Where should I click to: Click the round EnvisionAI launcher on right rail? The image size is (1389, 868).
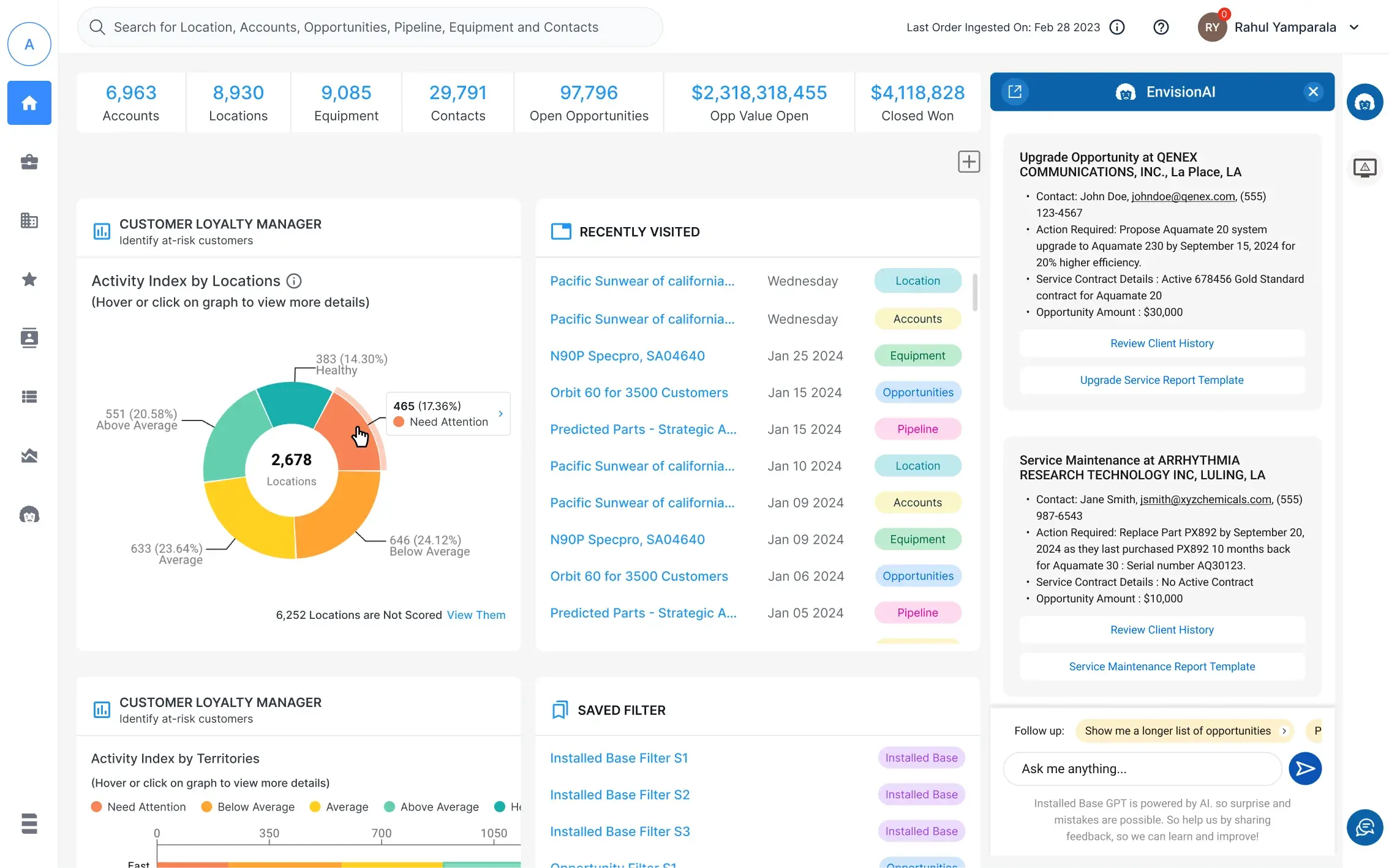tap(1365, 102)
